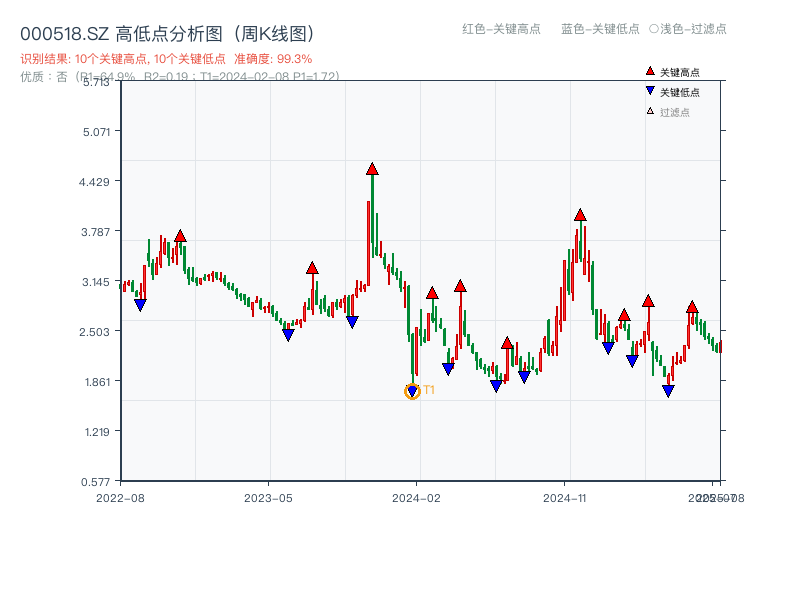Click the highest red triangle marker near 4.429
Screen dimensions: 800x600
point(373,170)
